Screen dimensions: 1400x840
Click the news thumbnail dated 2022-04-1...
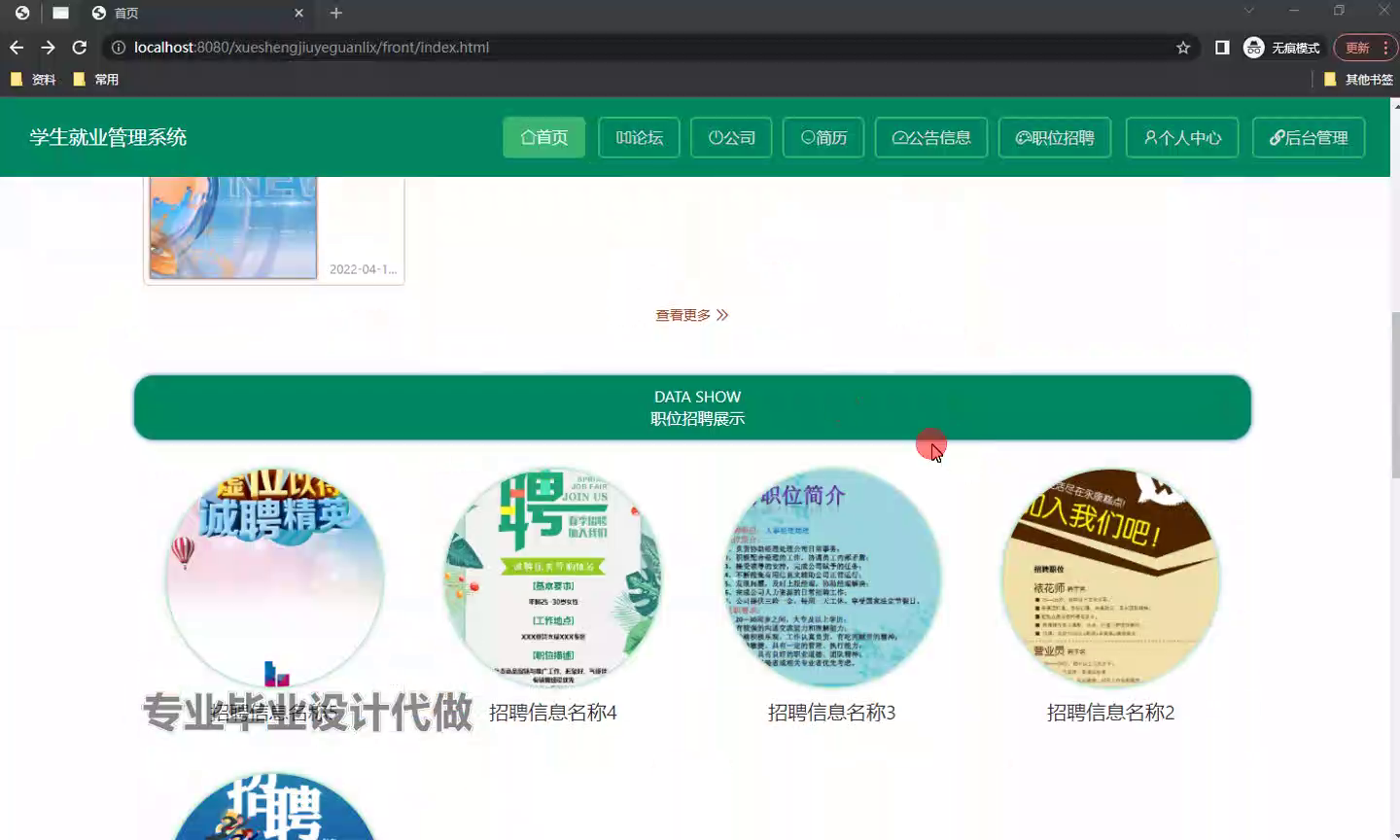pos(232,228)
